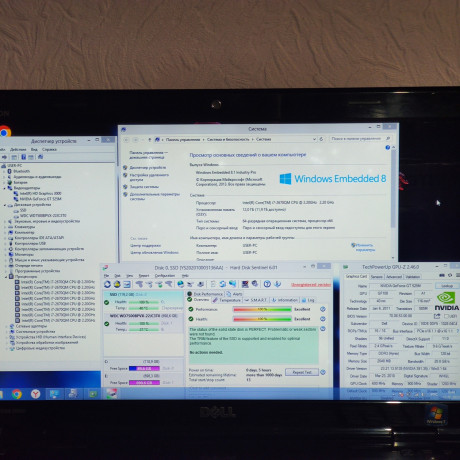The image size is (460, 460).
Task: Click the GPU-Z BIOS export share icon
Action: (437, 316)
